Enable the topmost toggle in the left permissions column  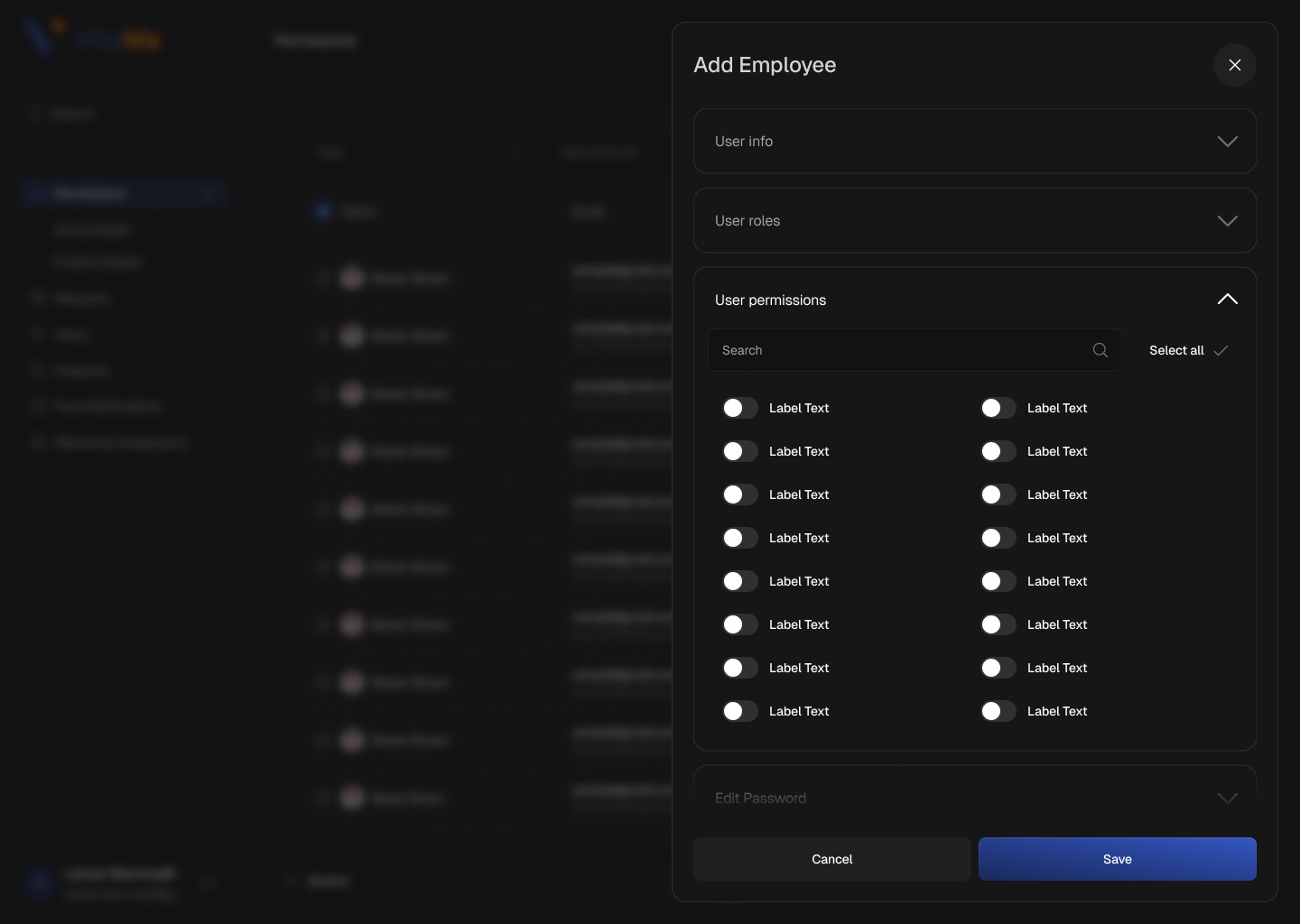740,408
